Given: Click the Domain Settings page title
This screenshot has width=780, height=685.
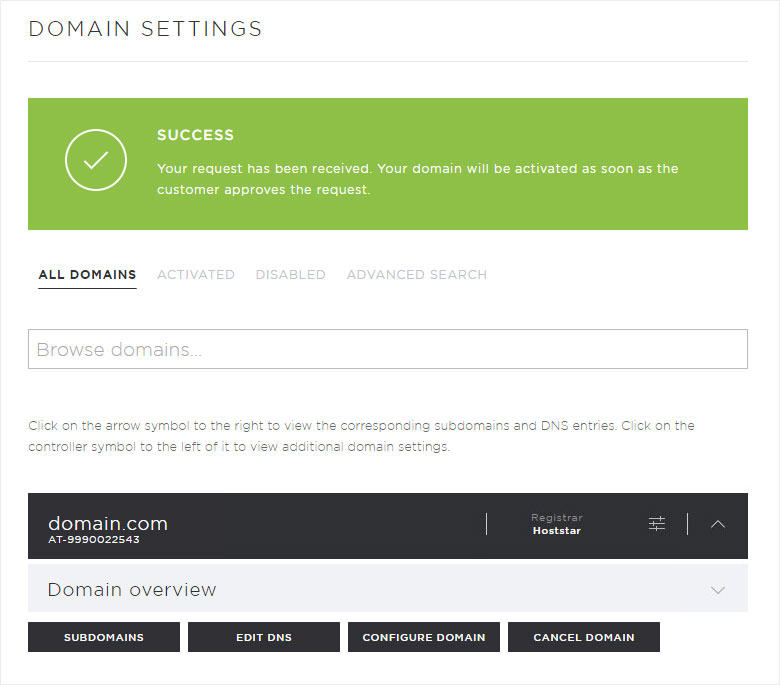Looking at the screenshot, I should coord(145,28).
